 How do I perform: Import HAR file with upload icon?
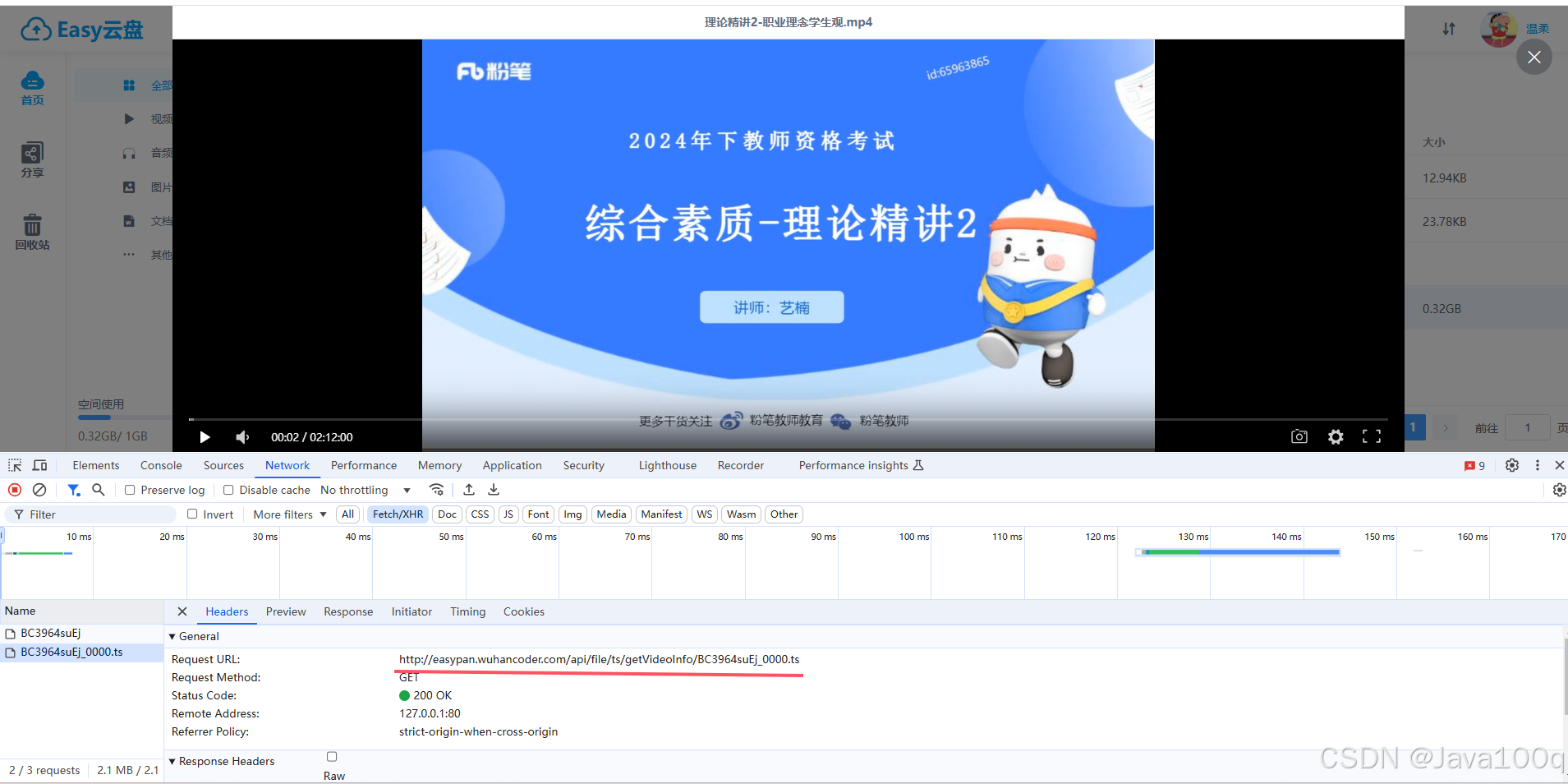coord(469,490)
